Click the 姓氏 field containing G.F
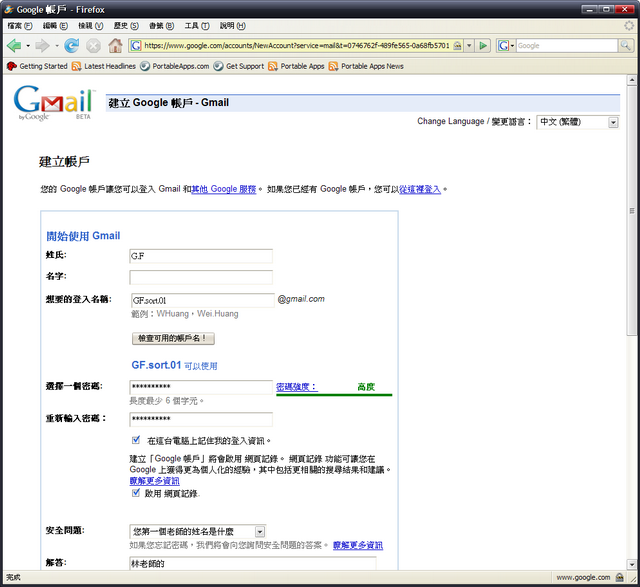Viewport: 640px width, 587px height. tap(201, 256)
